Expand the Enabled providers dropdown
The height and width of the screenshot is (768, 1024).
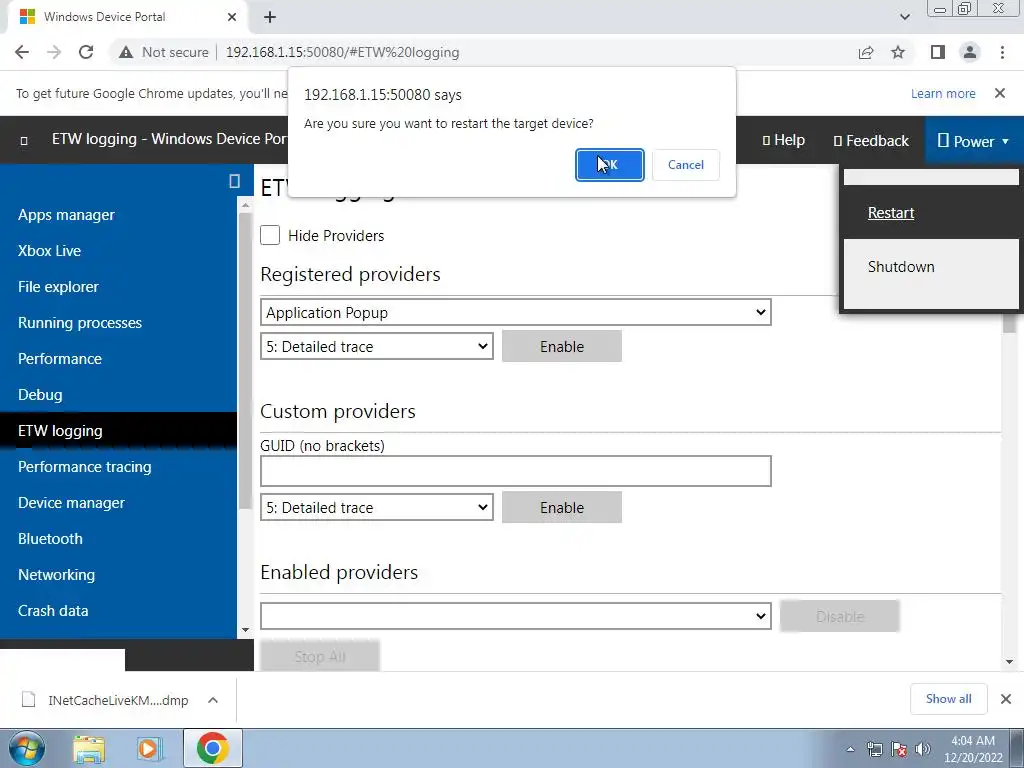515,616
